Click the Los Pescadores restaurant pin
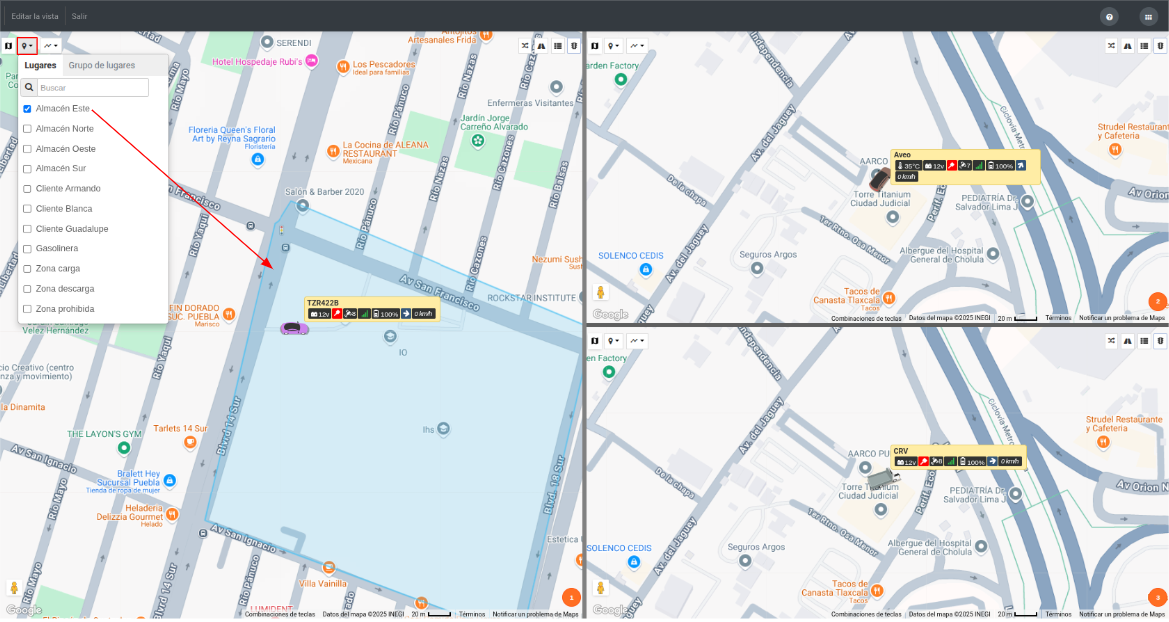This screenshot has height=622, width=1169. 343,67
